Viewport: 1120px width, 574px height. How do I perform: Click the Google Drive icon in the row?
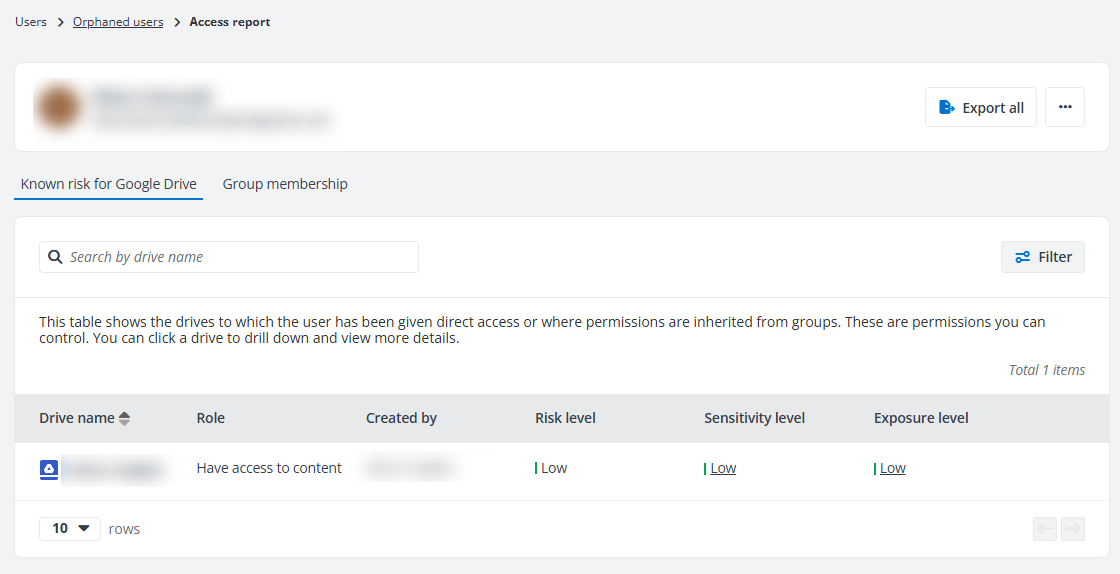tap(49, 469)
